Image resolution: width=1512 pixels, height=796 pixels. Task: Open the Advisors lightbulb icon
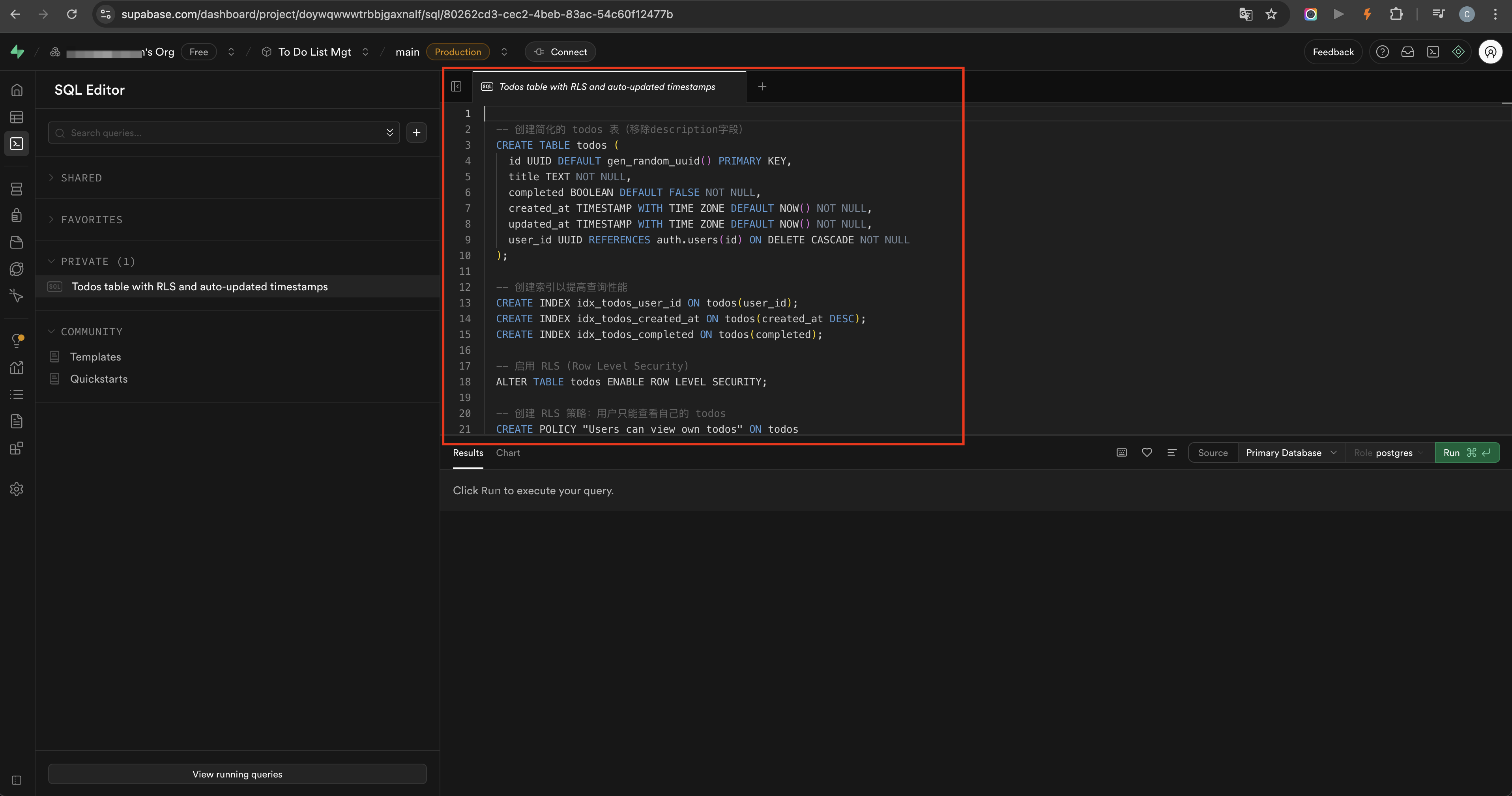17,341
